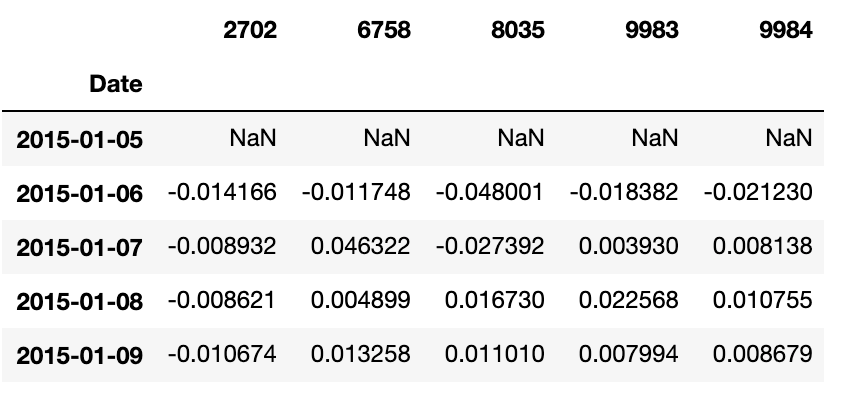This screenshot has height=396, width=842.
Task: Click the value 0.008679 cell
Action: 763,354
